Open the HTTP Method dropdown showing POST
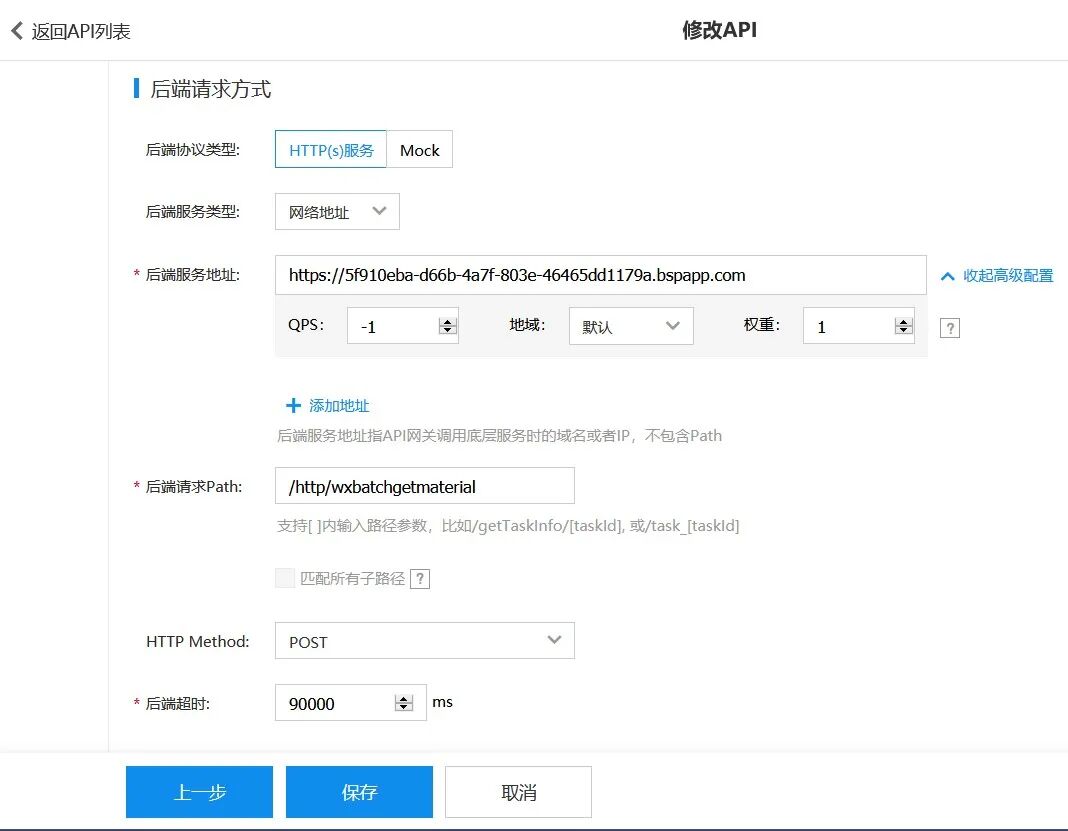 424,641
